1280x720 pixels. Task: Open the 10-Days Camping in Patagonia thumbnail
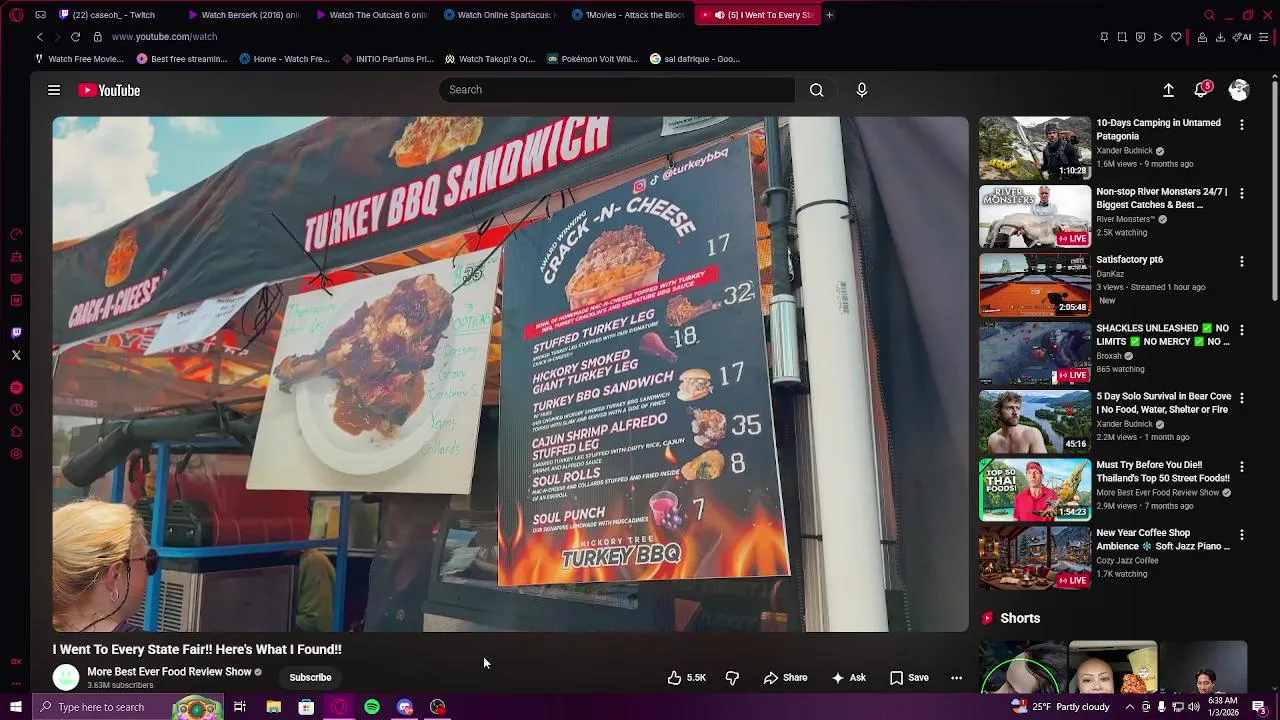[x=1035, y=148]
